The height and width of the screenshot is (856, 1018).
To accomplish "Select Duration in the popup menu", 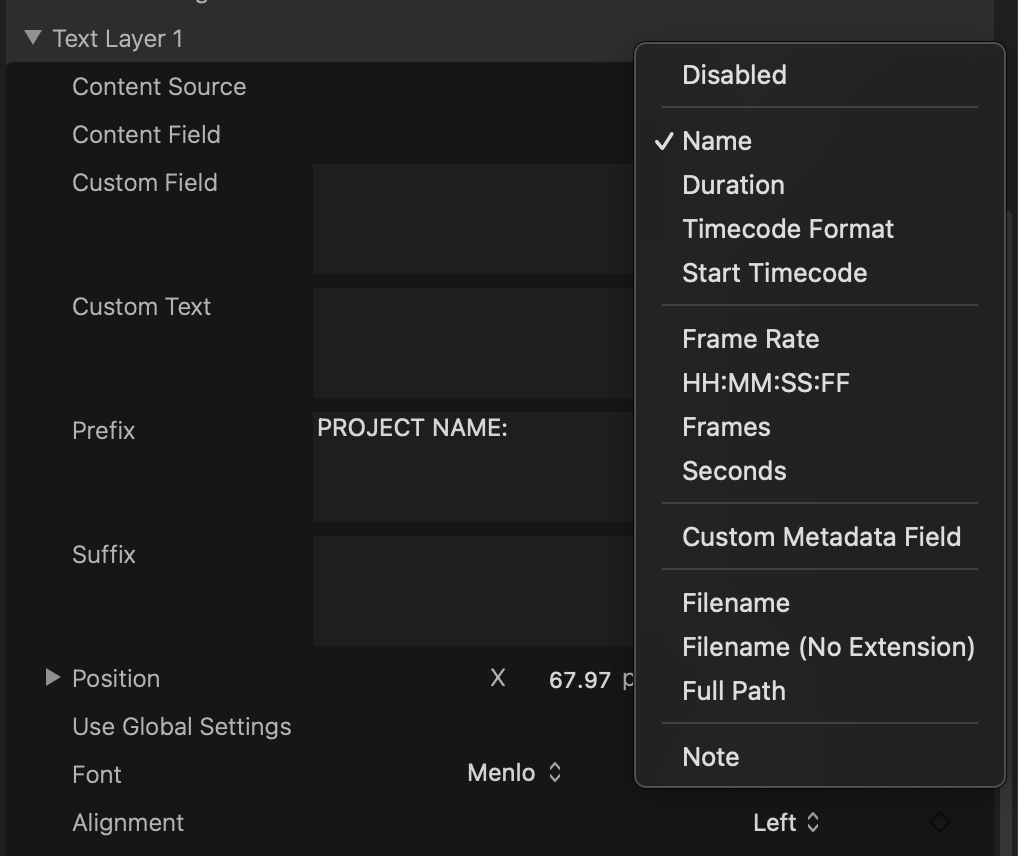I will 733,185.
